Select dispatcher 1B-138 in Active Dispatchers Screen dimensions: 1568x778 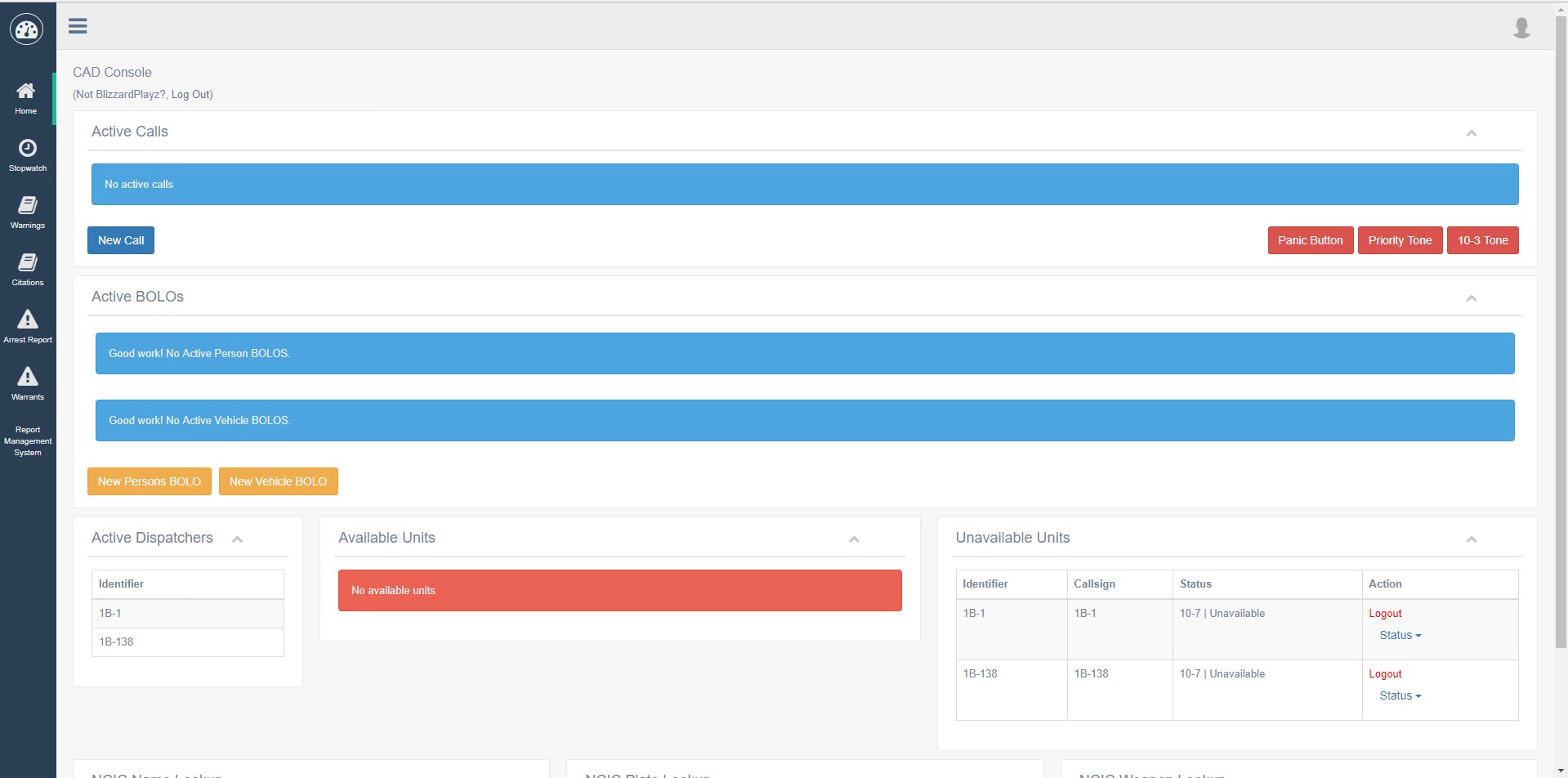tap(188, 642)
